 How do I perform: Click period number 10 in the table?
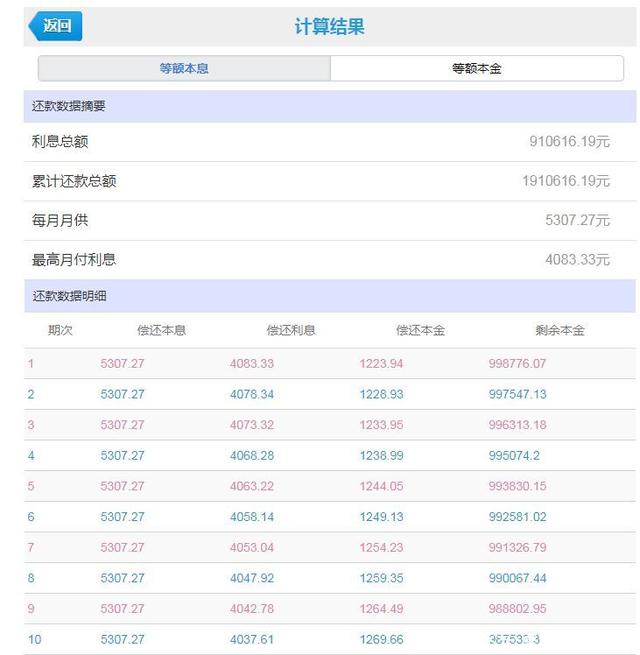click(34, 640)
